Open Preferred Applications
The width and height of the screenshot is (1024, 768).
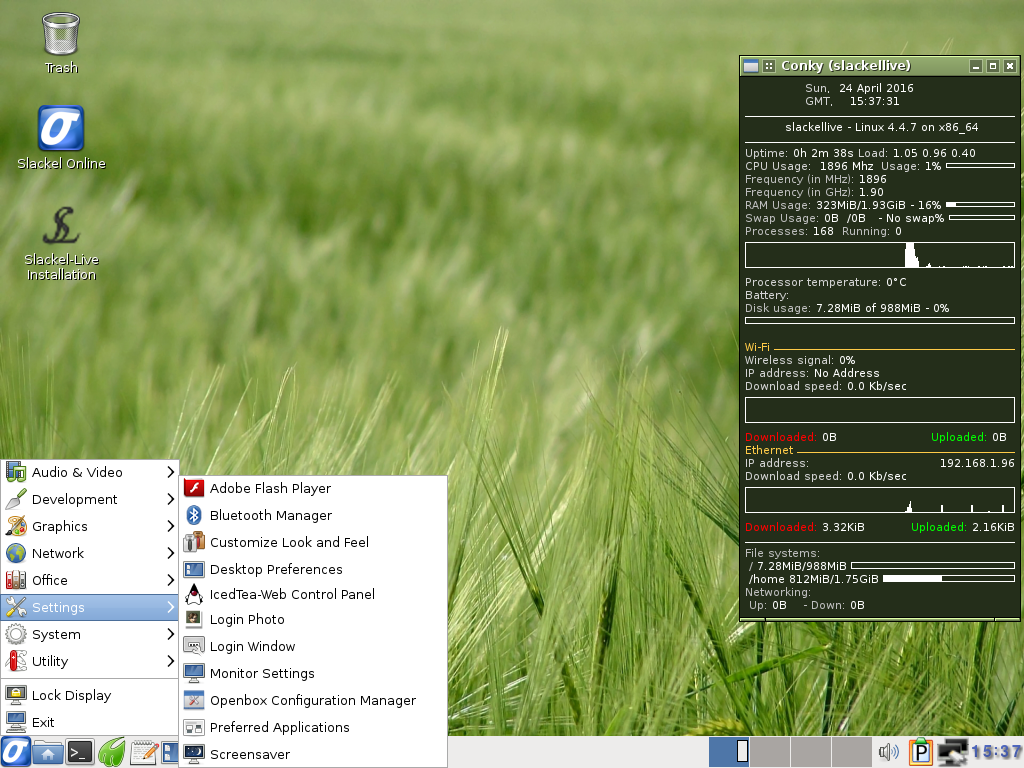coord(313,728)
